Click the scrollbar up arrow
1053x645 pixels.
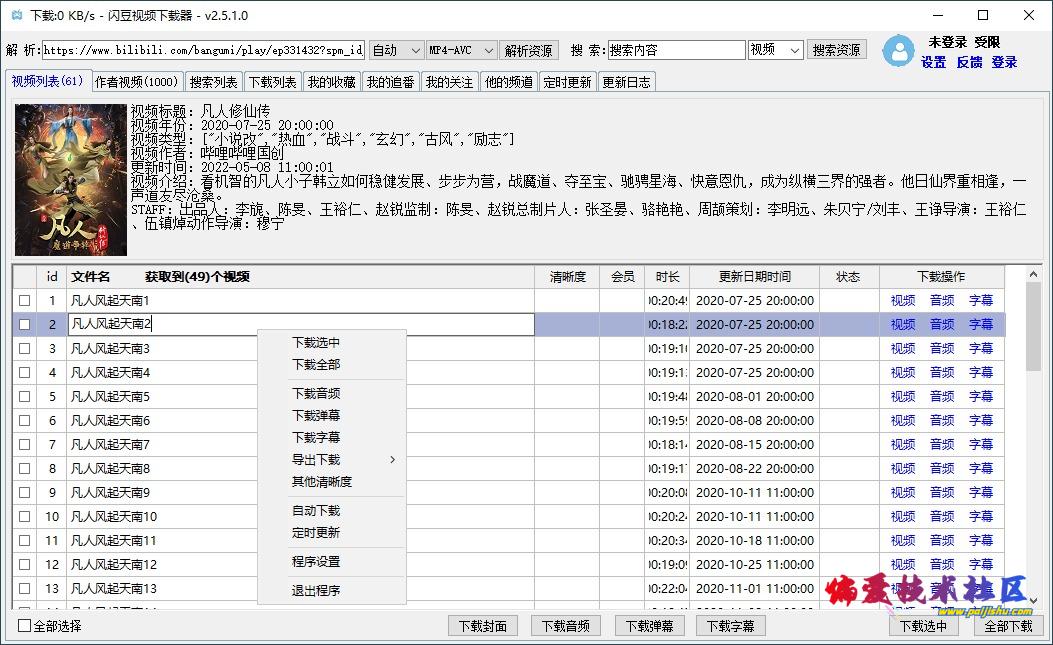click(x=1033, y=274)
